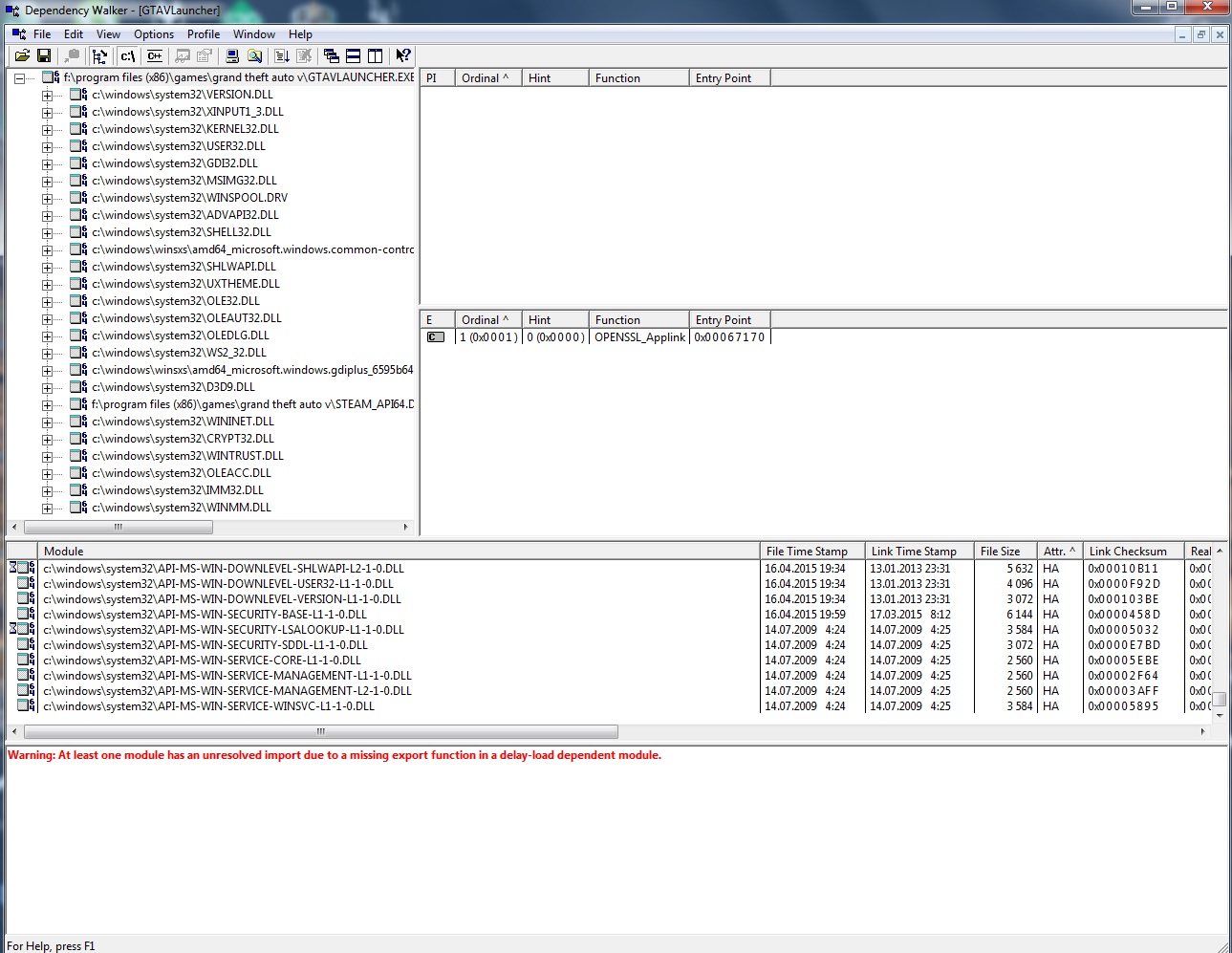Select the OPENSSL_Applink export row

[x=638, y=337]
